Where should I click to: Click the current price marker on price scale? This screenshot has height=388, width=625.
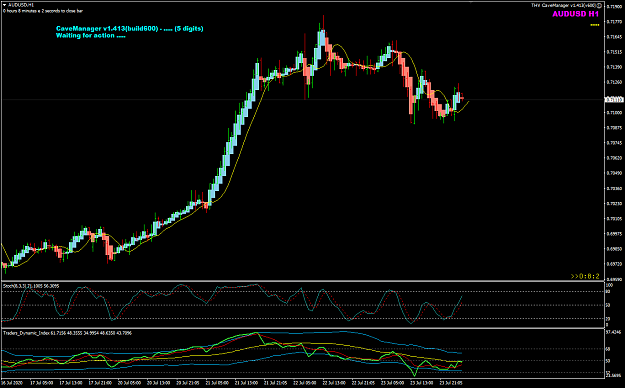click(614, 99)
